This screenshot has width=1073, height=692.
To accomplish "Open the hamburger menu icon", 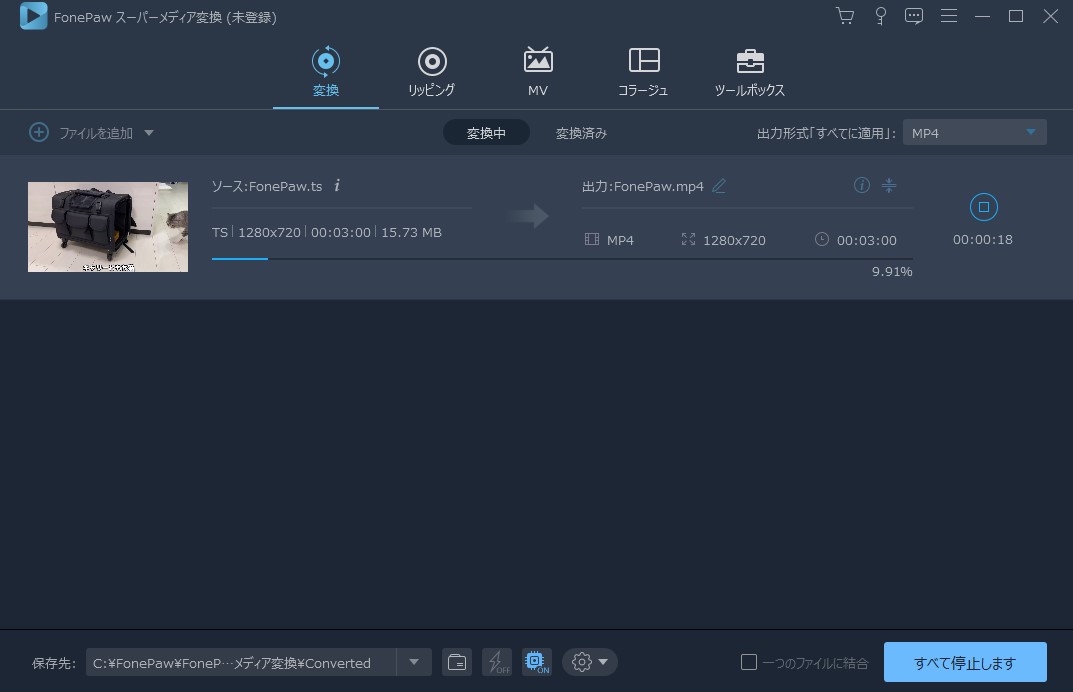I will 948,16.
